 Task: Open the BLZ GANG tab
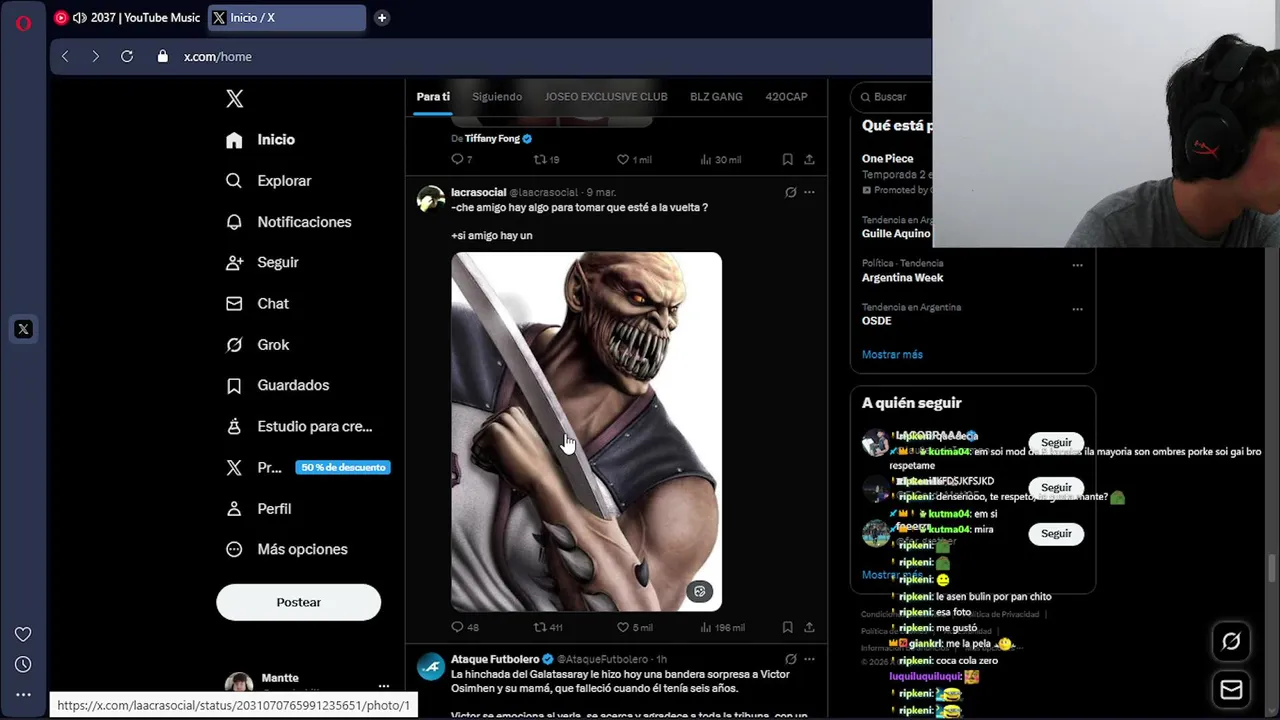[x=716, y=97]
